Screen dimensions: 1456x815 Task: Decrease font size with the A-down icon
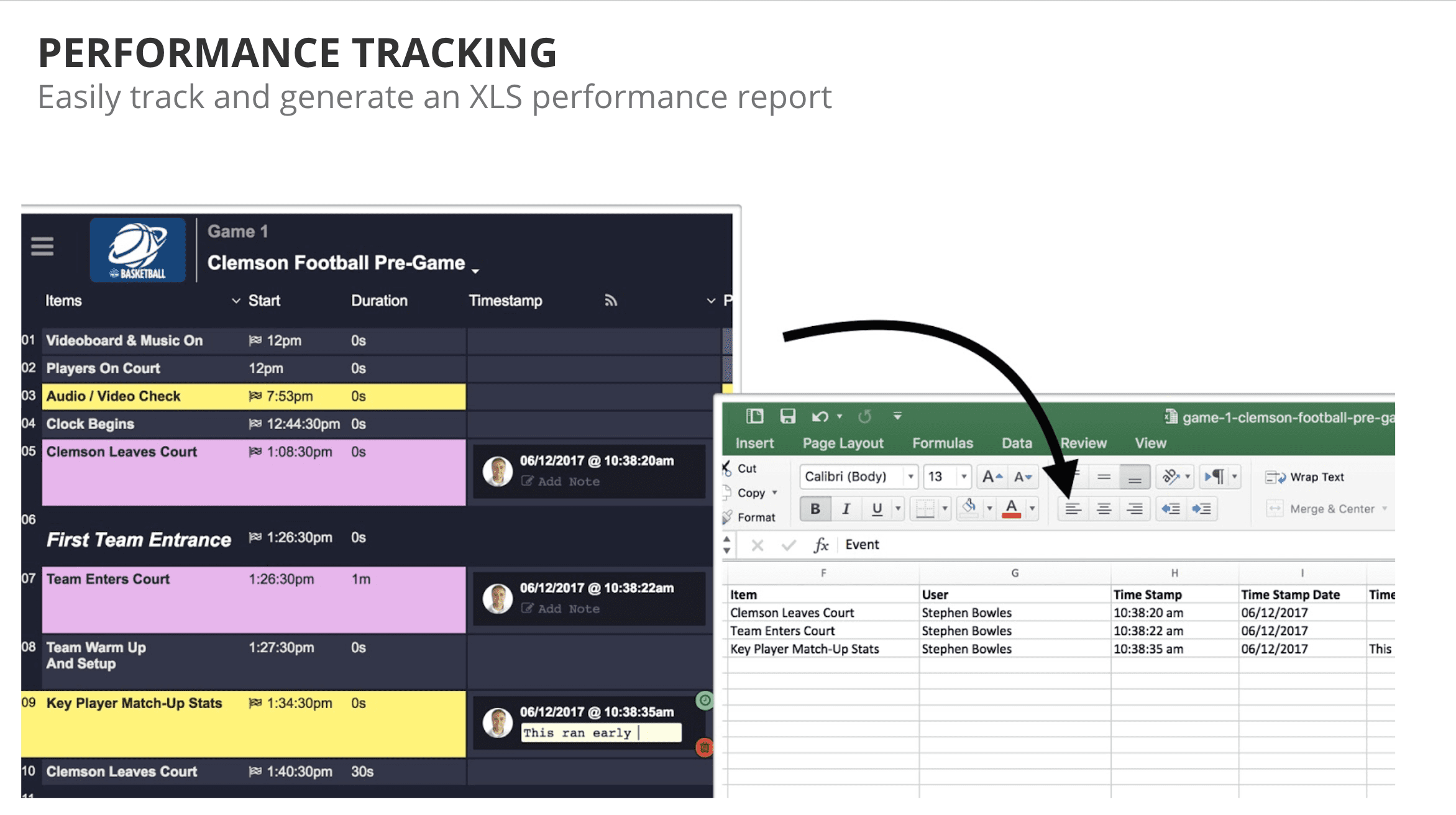pos(1023,476)
